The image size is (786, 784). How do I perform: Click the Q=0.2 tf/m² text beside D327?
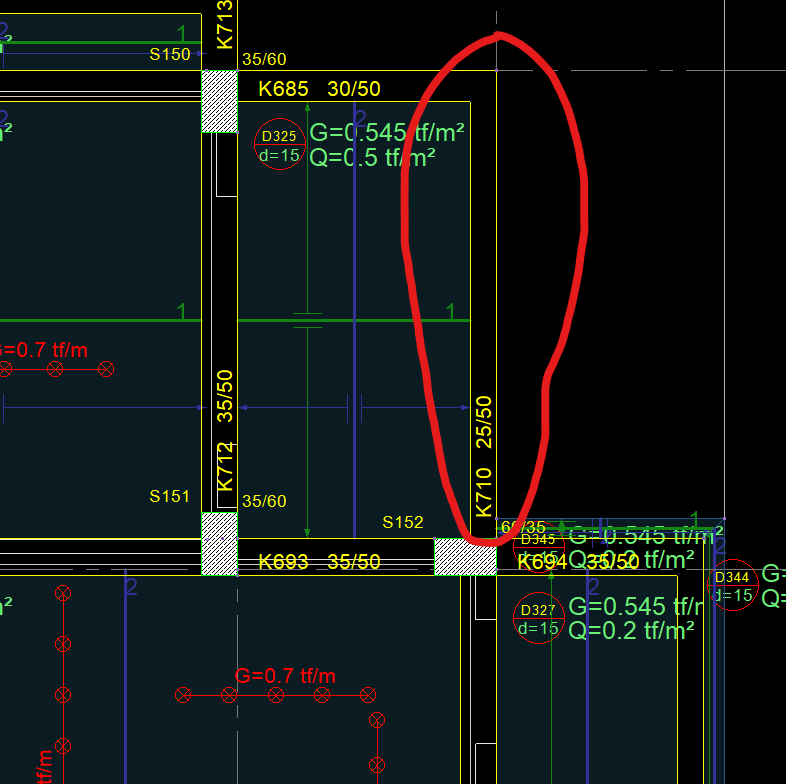pos(631,630)
